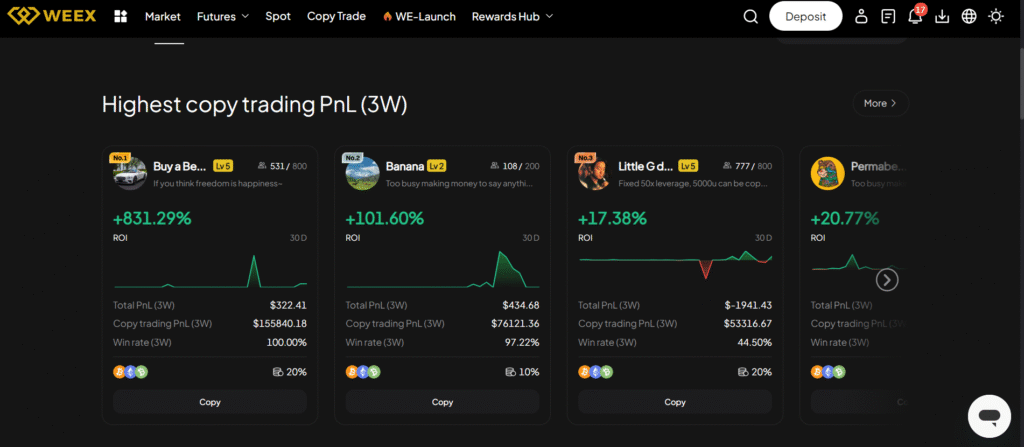The width and height of the screenshot is (1024, 447).
Task: Click the WE-Launch flame icon
Action: tap(387, 16)
